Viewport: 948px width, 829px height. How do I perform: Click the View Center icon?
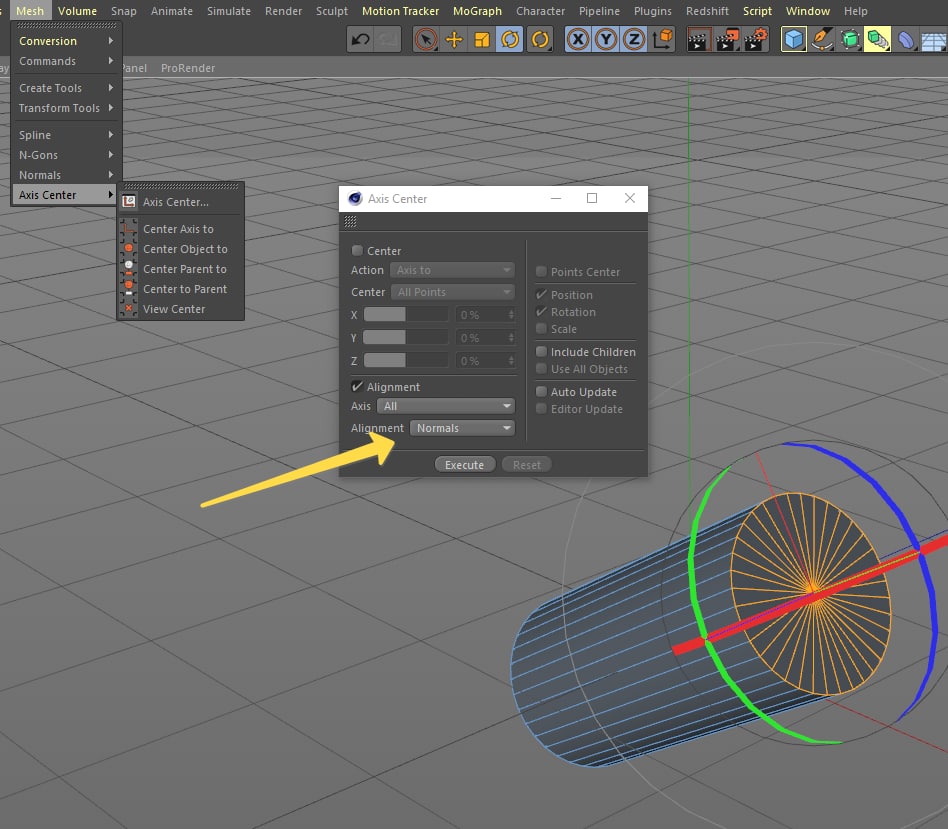pyautogui.click(x=128, y=308)
